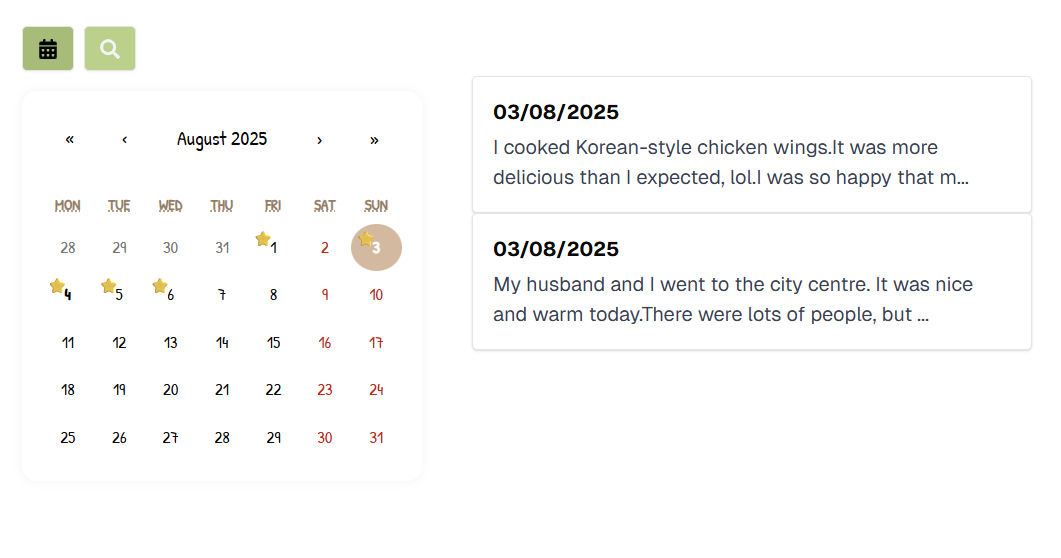Jump forward a year with double arrow
The width and height of the screenshot is (1061, 558).
coord(374,140)
